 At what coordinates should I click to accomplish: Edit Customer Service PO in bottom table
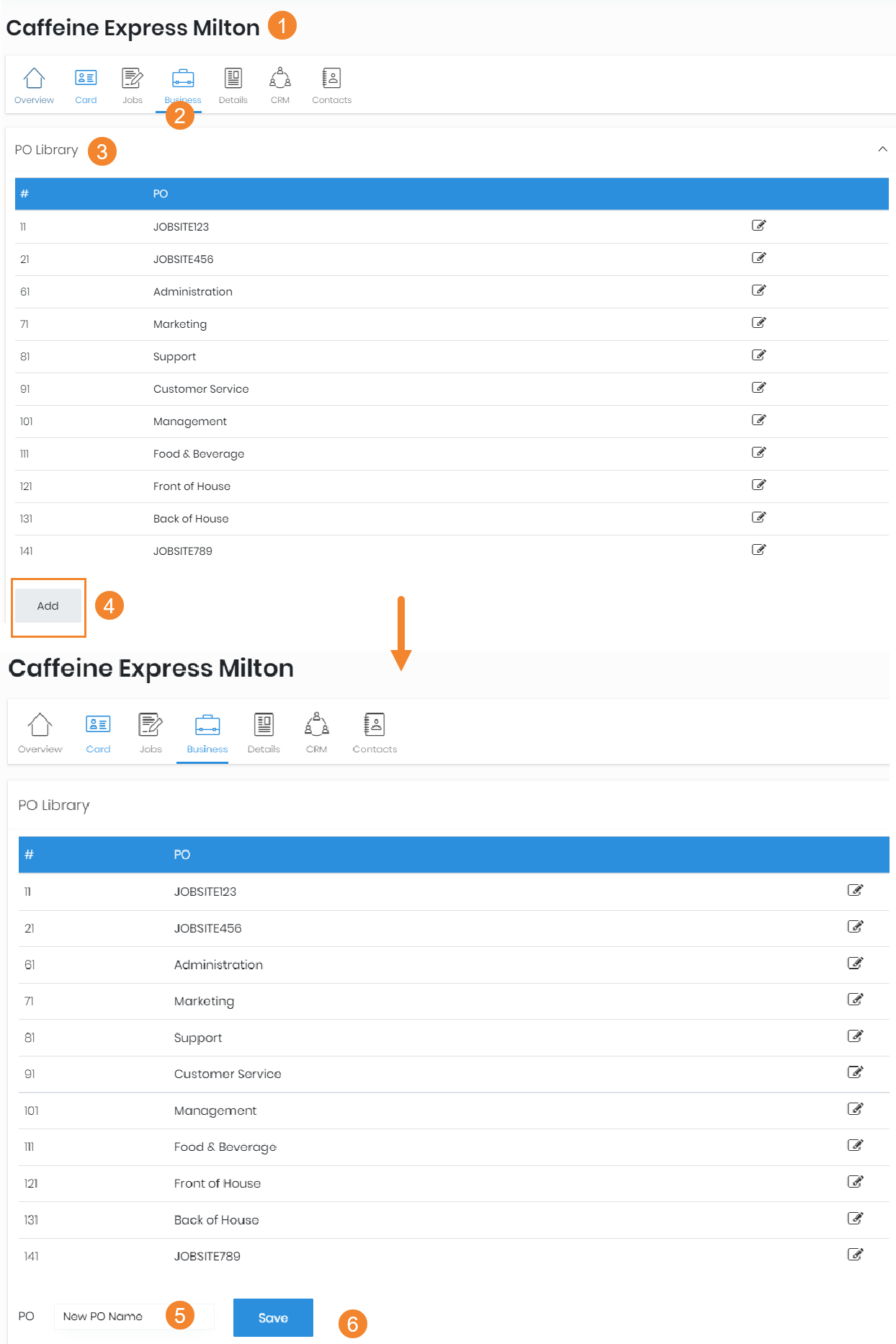[855, 1072]
